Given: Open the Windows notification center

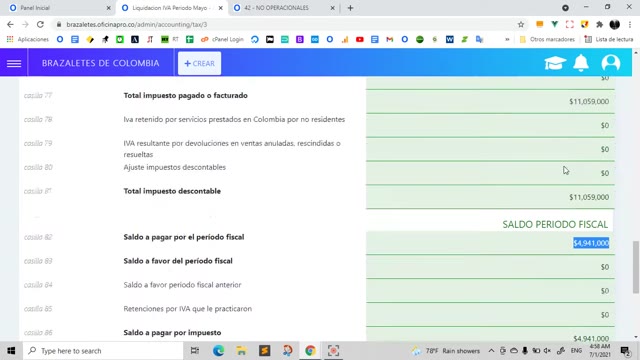Looking at the screenshot, I should click(625, 351).
